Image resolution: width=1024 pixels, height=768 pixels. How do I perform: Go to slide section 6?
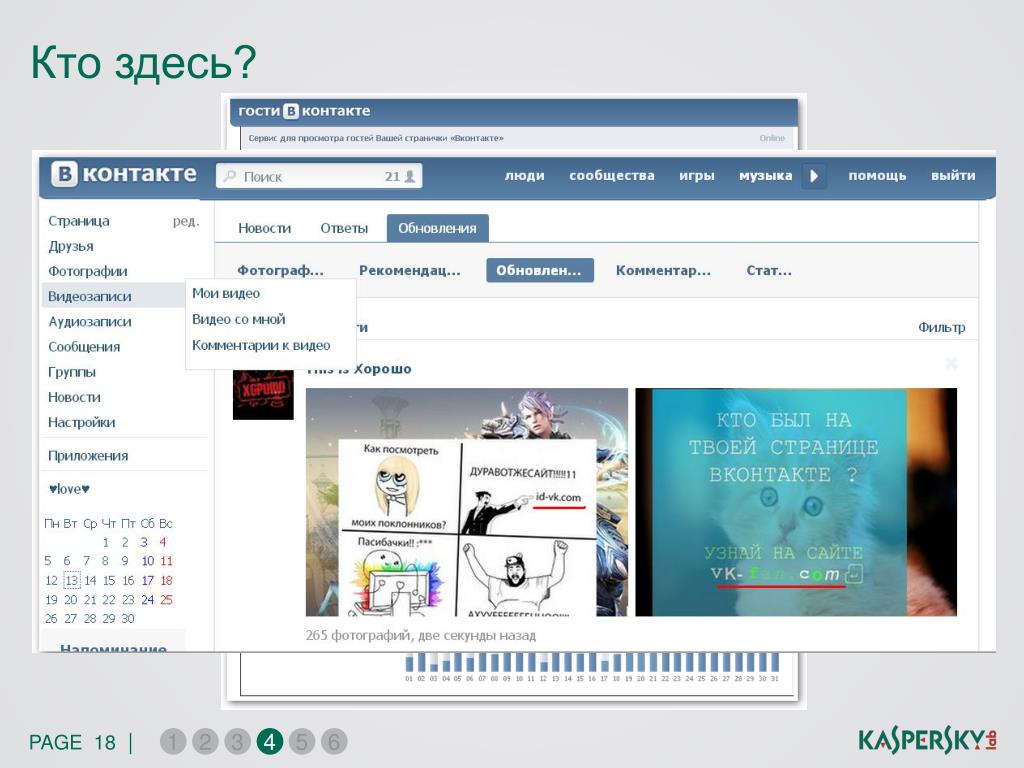point(334,742)
